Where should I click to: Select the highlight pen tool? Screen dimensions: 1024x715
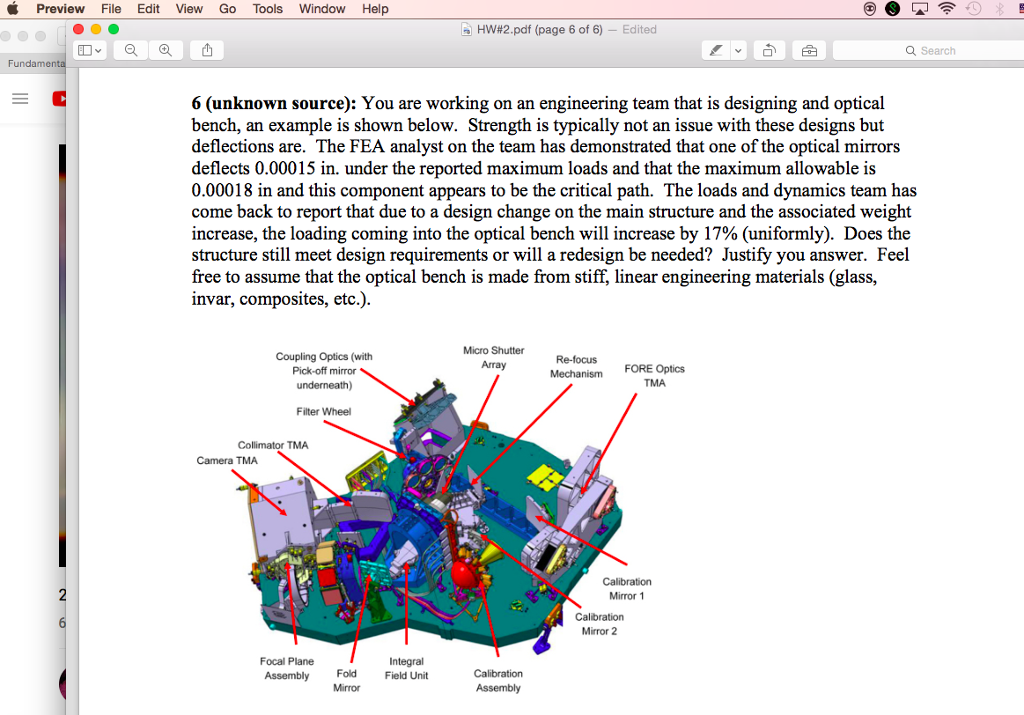click(x=716, y=50)
